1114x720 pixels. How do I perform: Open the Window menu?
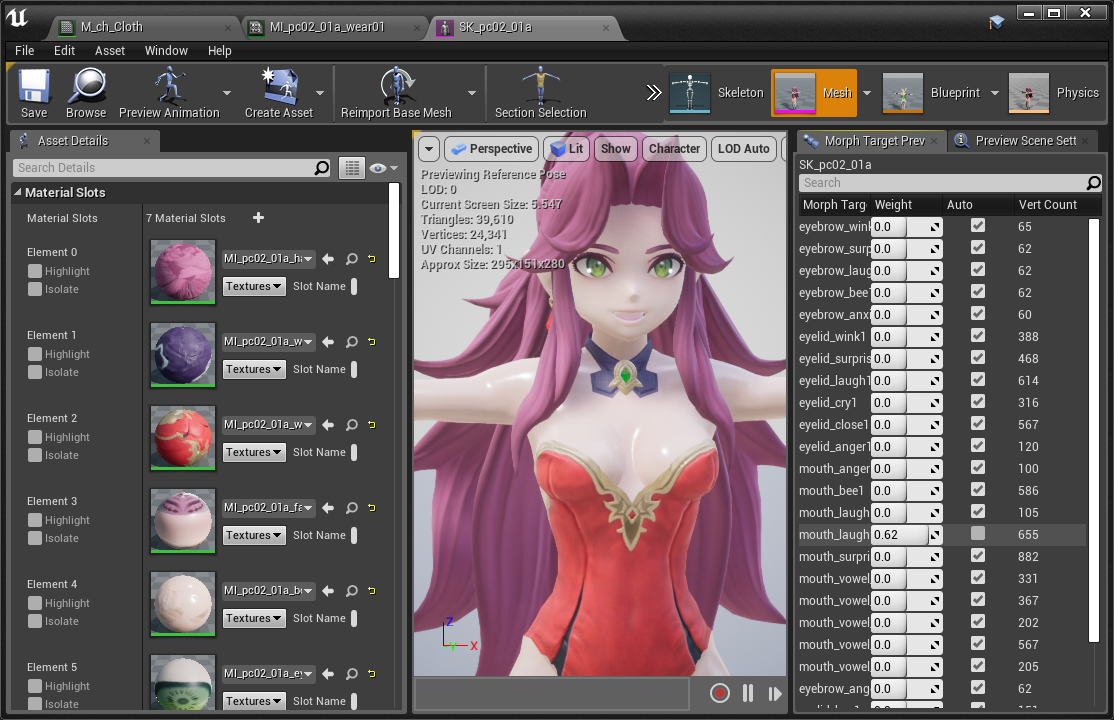tap(166, 50)
